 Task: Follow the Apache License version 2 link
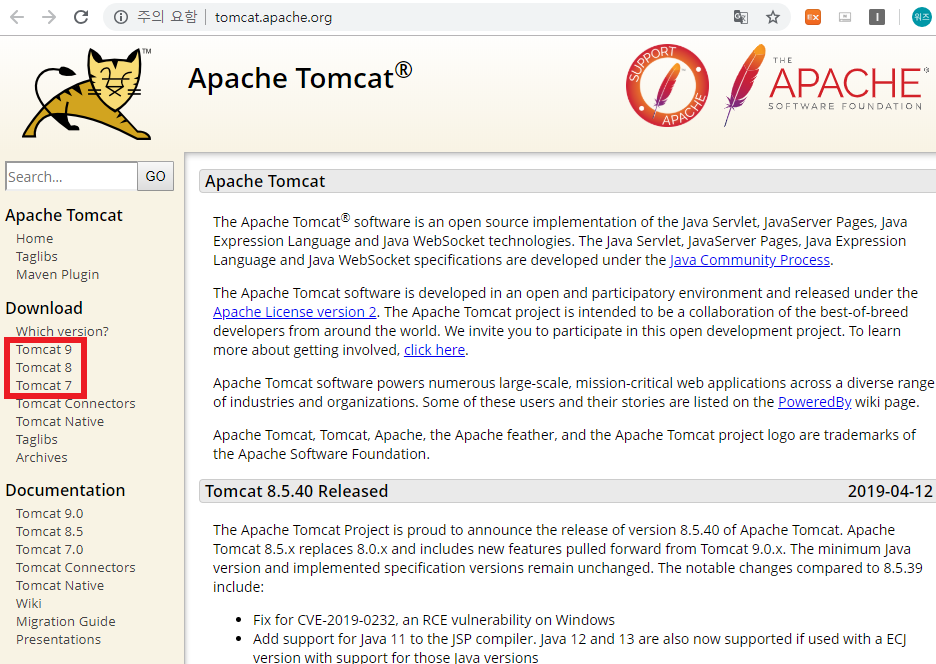pyautogui.click(x=295, y=312)
